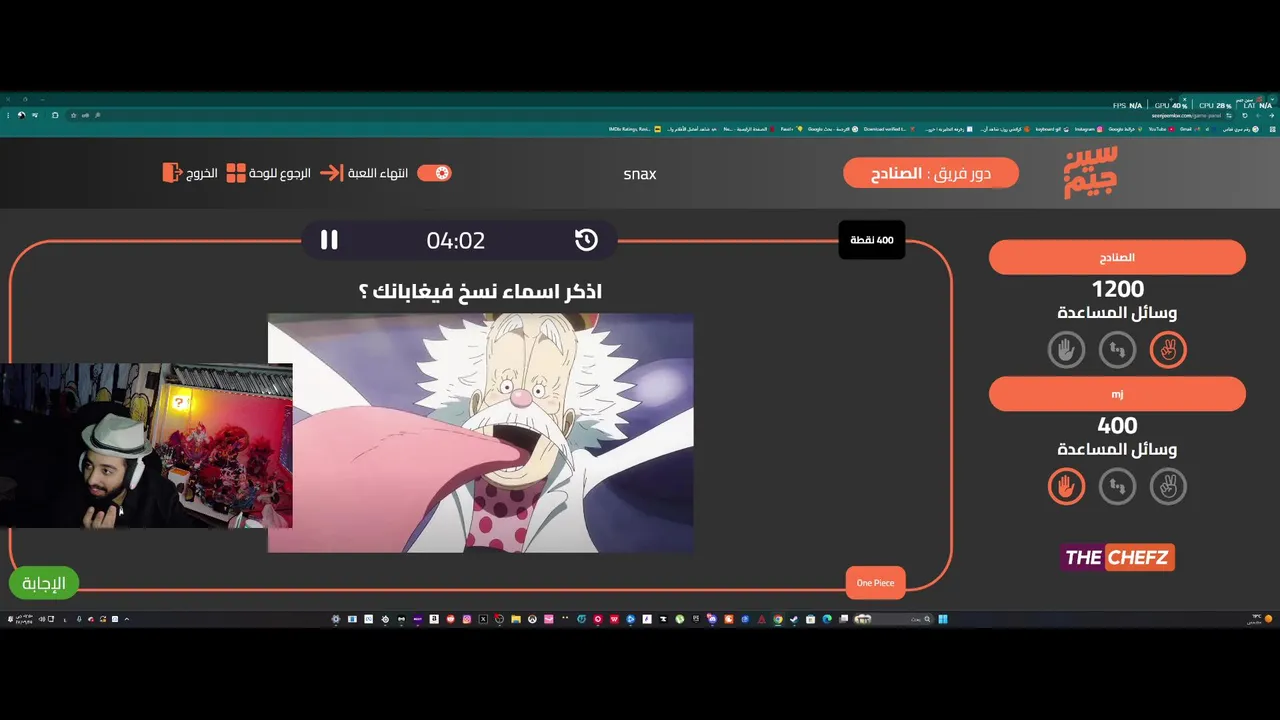Reset the timer with the circular arrow icon

point(586,240)
